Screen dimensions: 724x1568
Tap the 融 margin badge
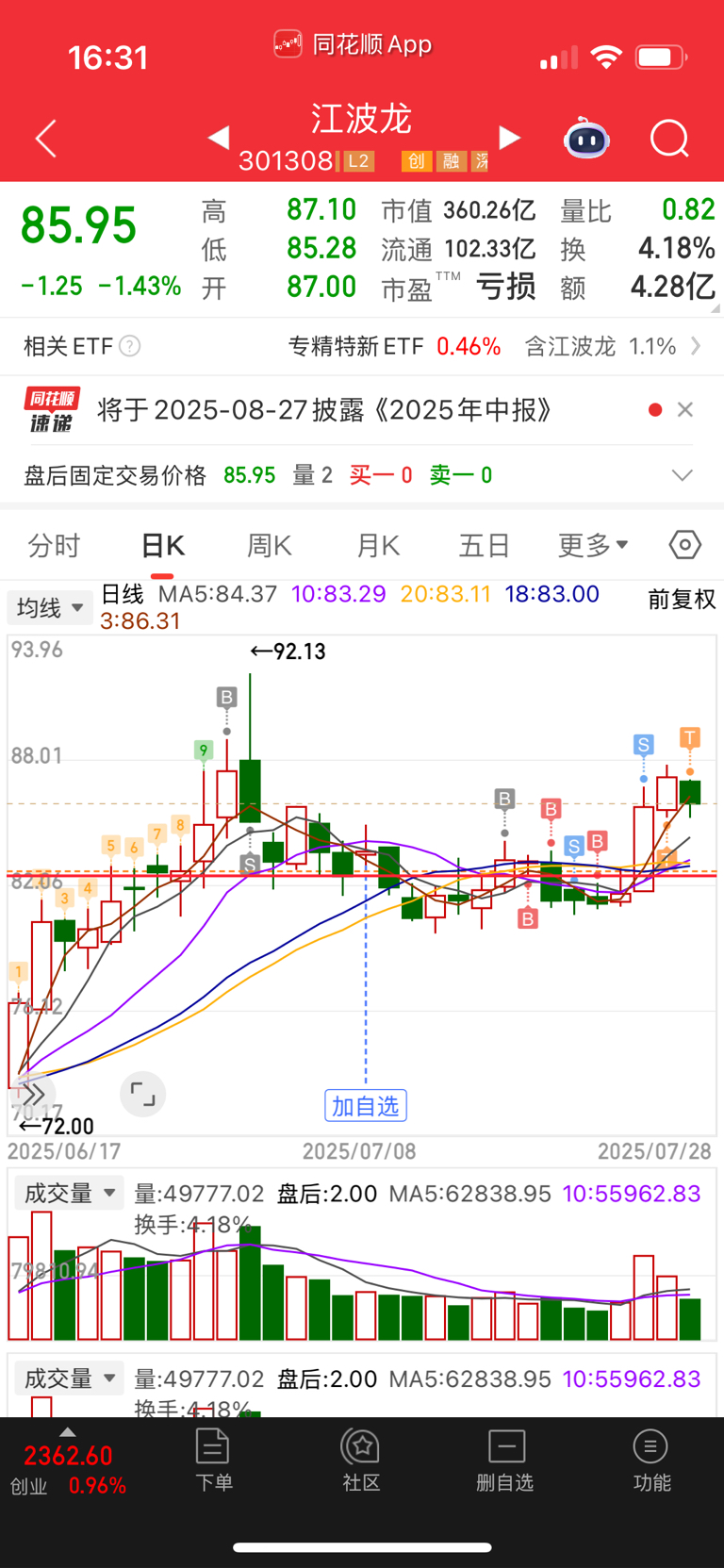pyautogui.click(x=451, y=161)
